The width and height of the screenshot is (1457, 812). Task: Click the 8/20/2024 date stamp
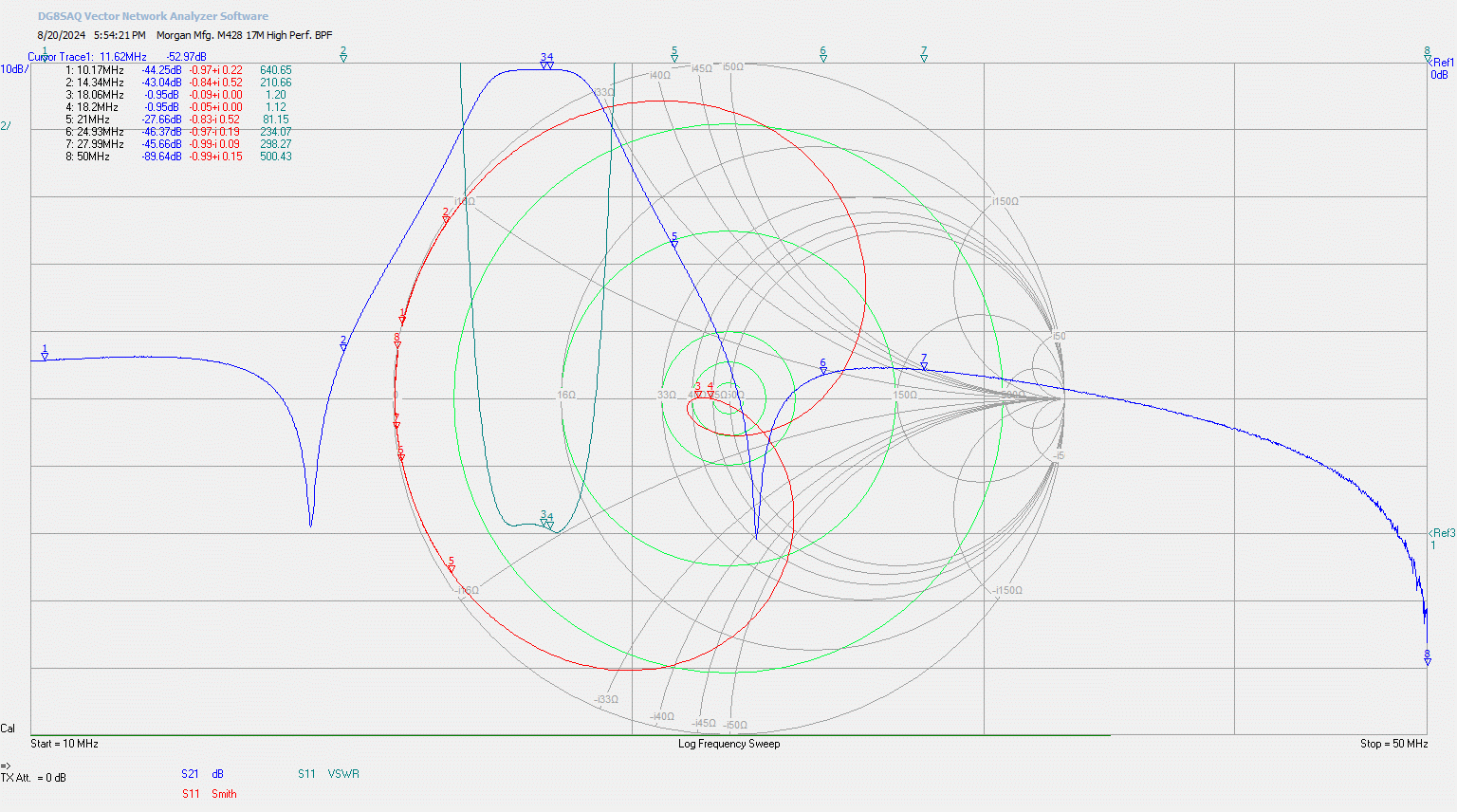point(61,35)
